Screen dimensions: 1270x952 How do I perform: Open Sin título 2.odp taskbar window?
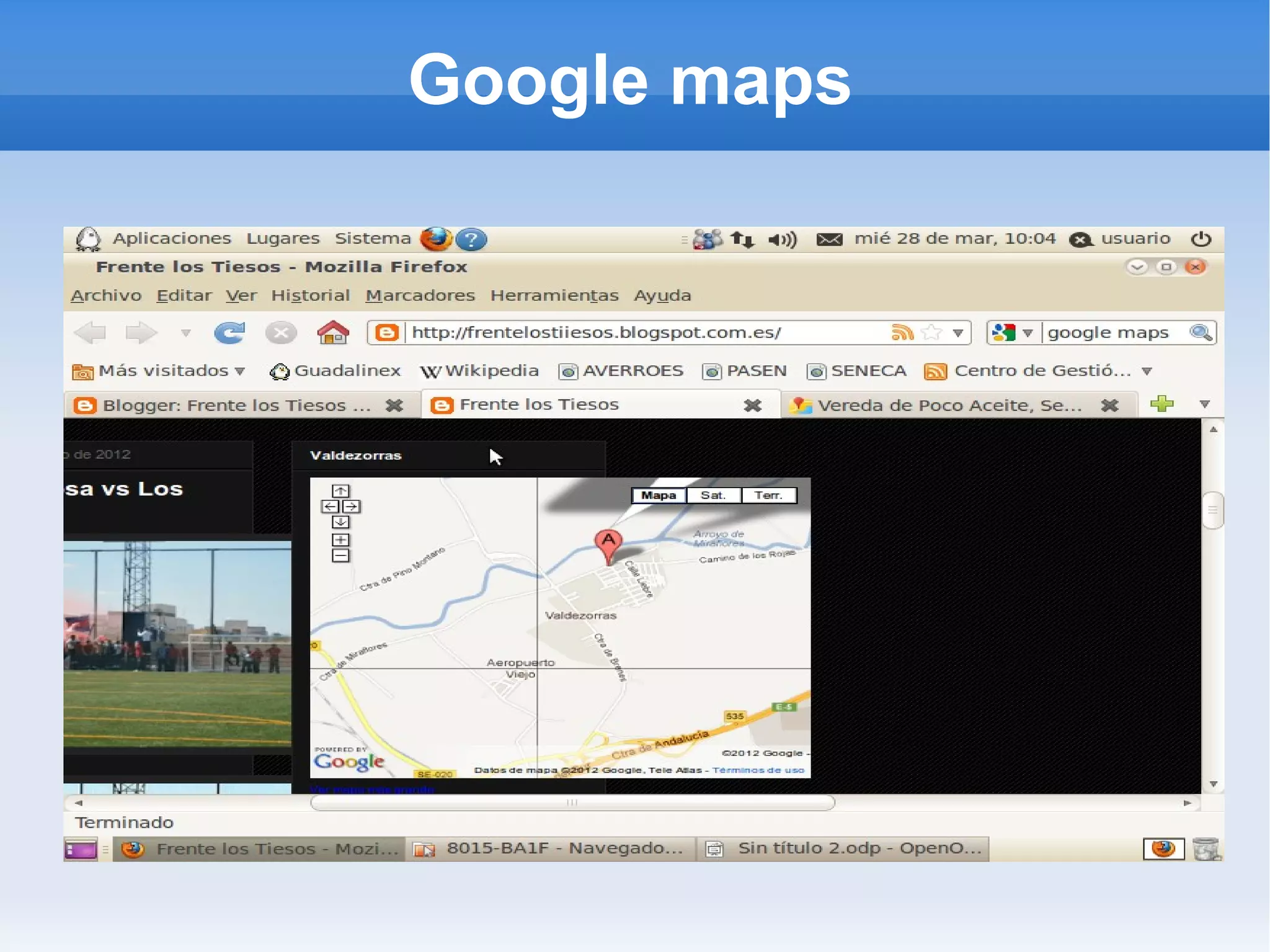(843, 849)
